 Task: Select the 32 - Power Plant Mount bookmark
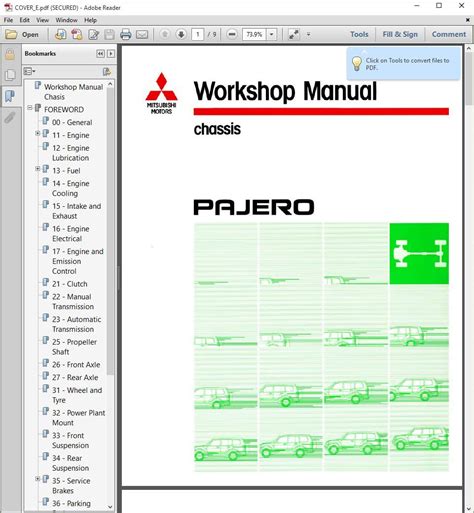78,418
